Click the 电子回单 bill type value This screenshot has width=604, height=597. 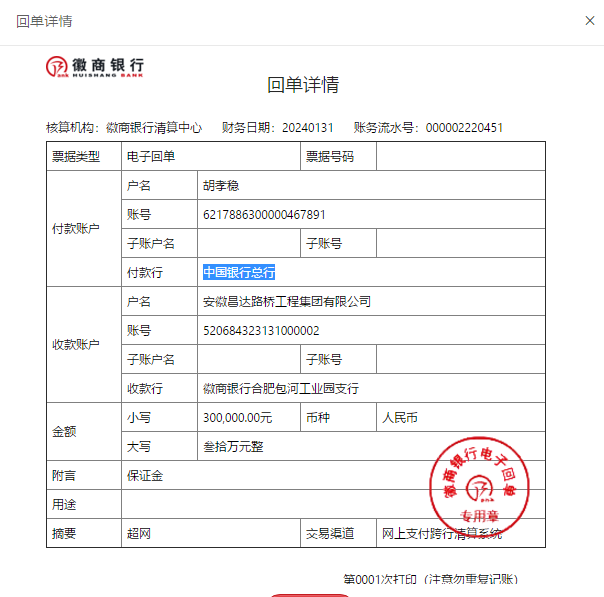point(151,157)
